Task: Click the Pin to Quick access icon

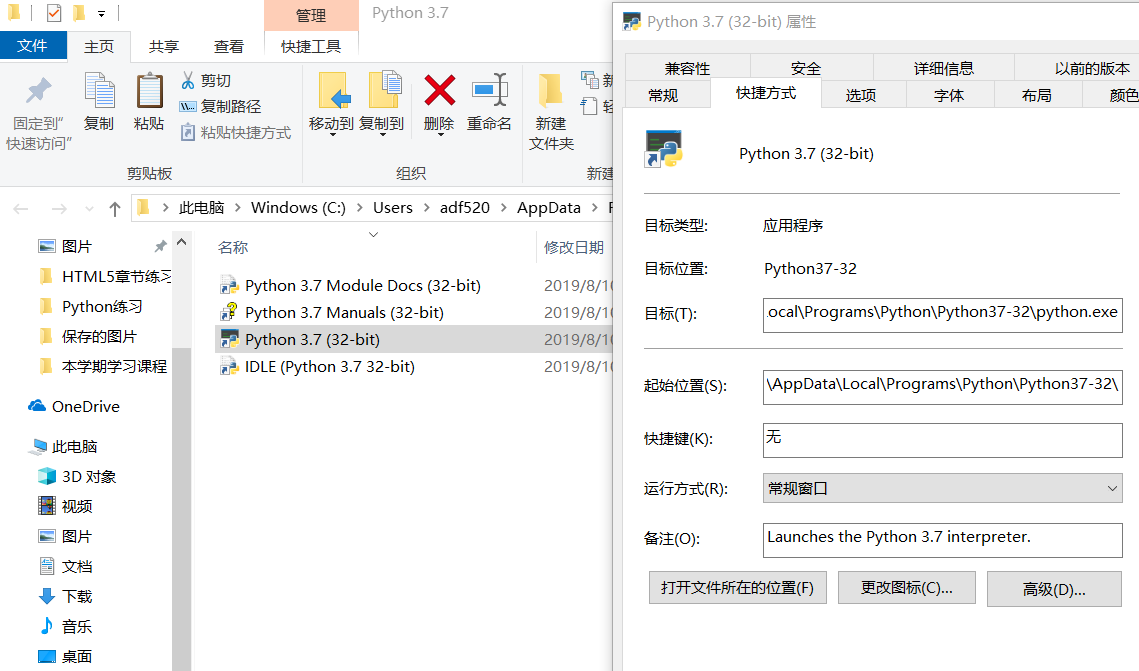Action: (38, 91)
